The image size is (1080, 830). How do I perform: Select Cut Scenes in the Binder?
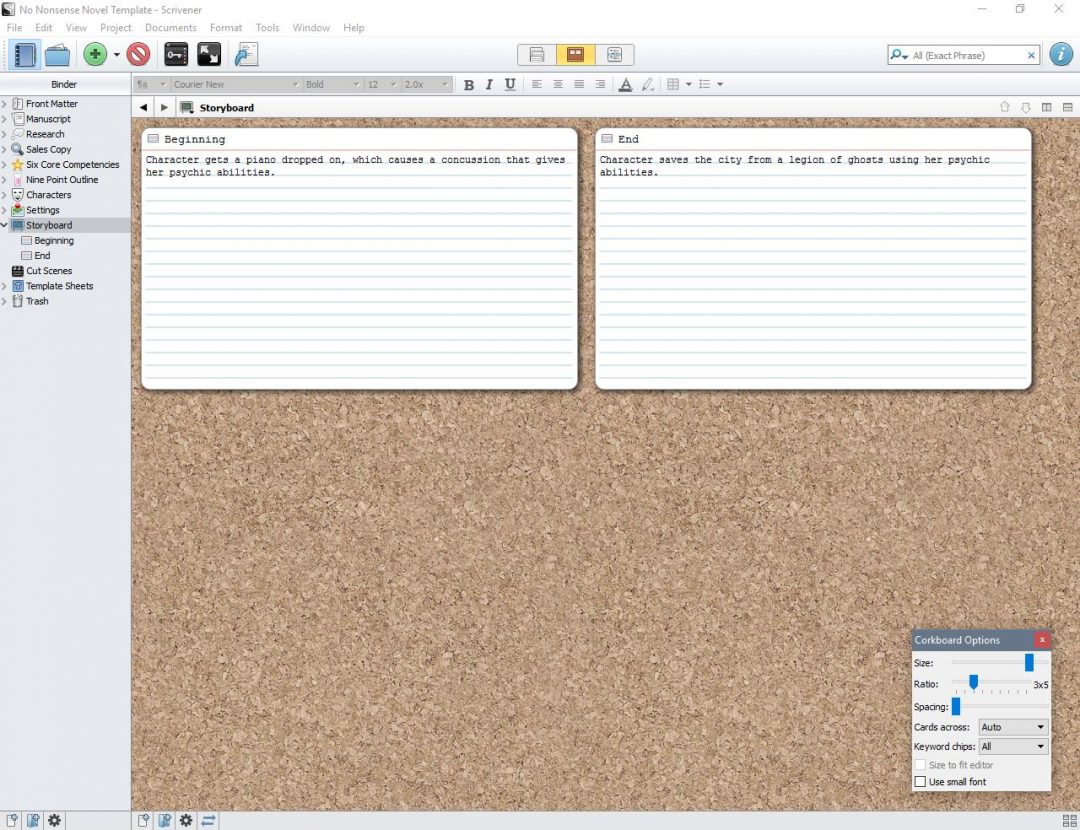[49, 271]
